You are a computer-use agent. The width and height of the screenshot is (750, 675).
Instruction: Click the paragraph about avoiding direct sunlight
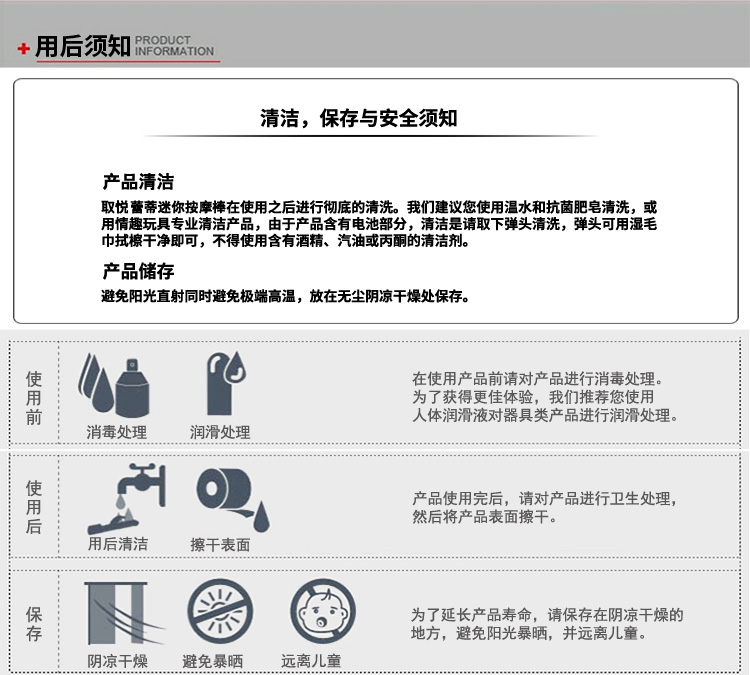285,297
